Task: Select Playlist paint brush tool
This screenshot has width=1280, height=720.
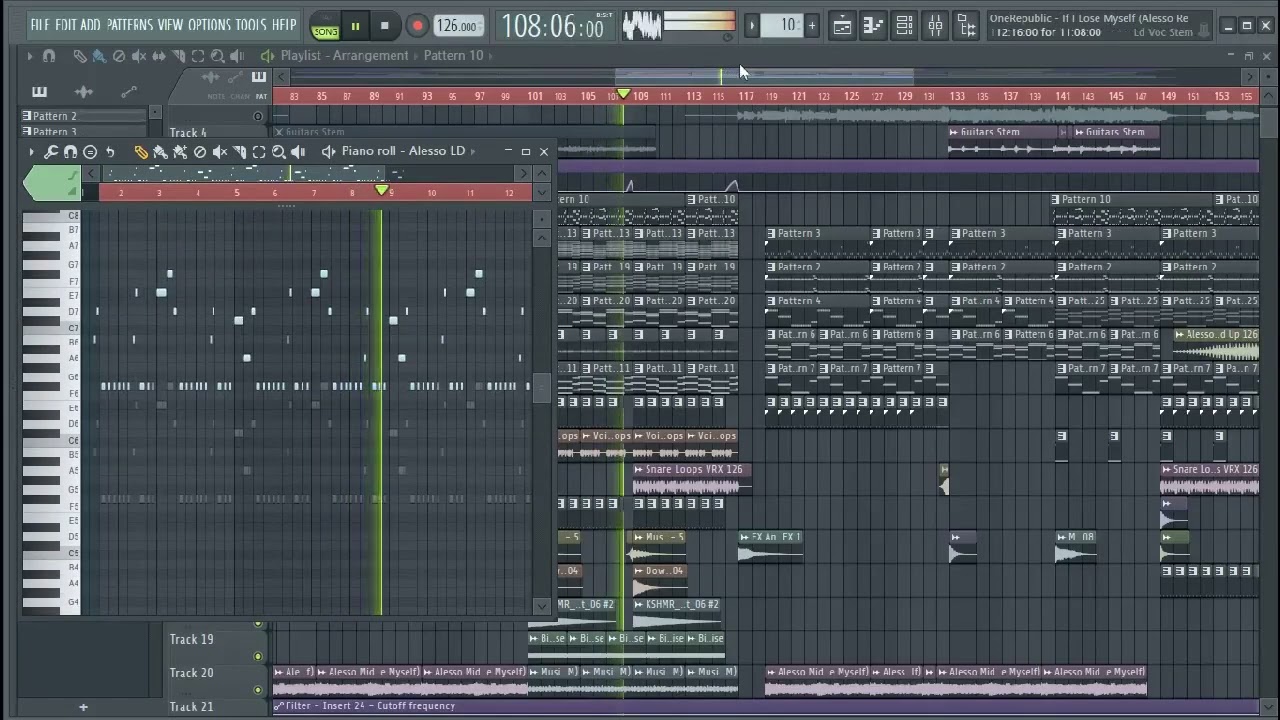Action: pyautogui.click(x=99, y=56)
